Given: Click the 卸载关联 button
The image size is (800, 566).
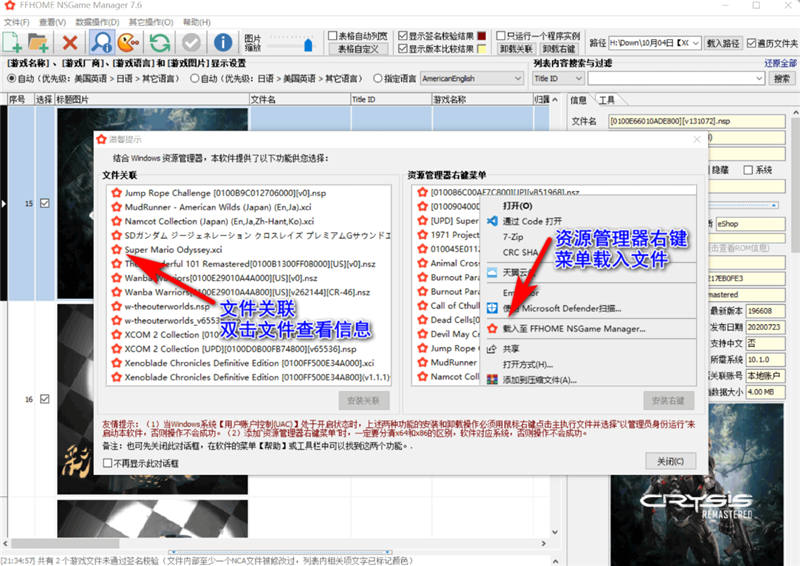Looking at the screenshot, I should [x=516, y=49].
